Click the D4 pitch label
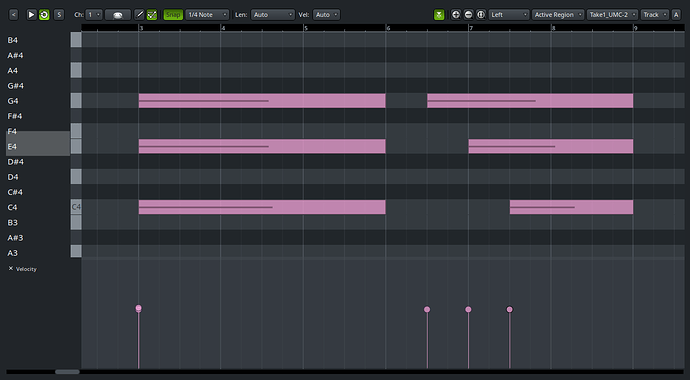The image size is (690, 380). 13,177
